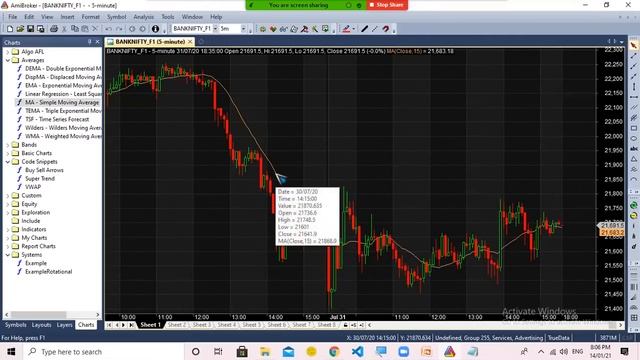This screenshot has width=640, height=360.
Task: Switch to the Symbols panel tab
Action: [x=16, y=325]
